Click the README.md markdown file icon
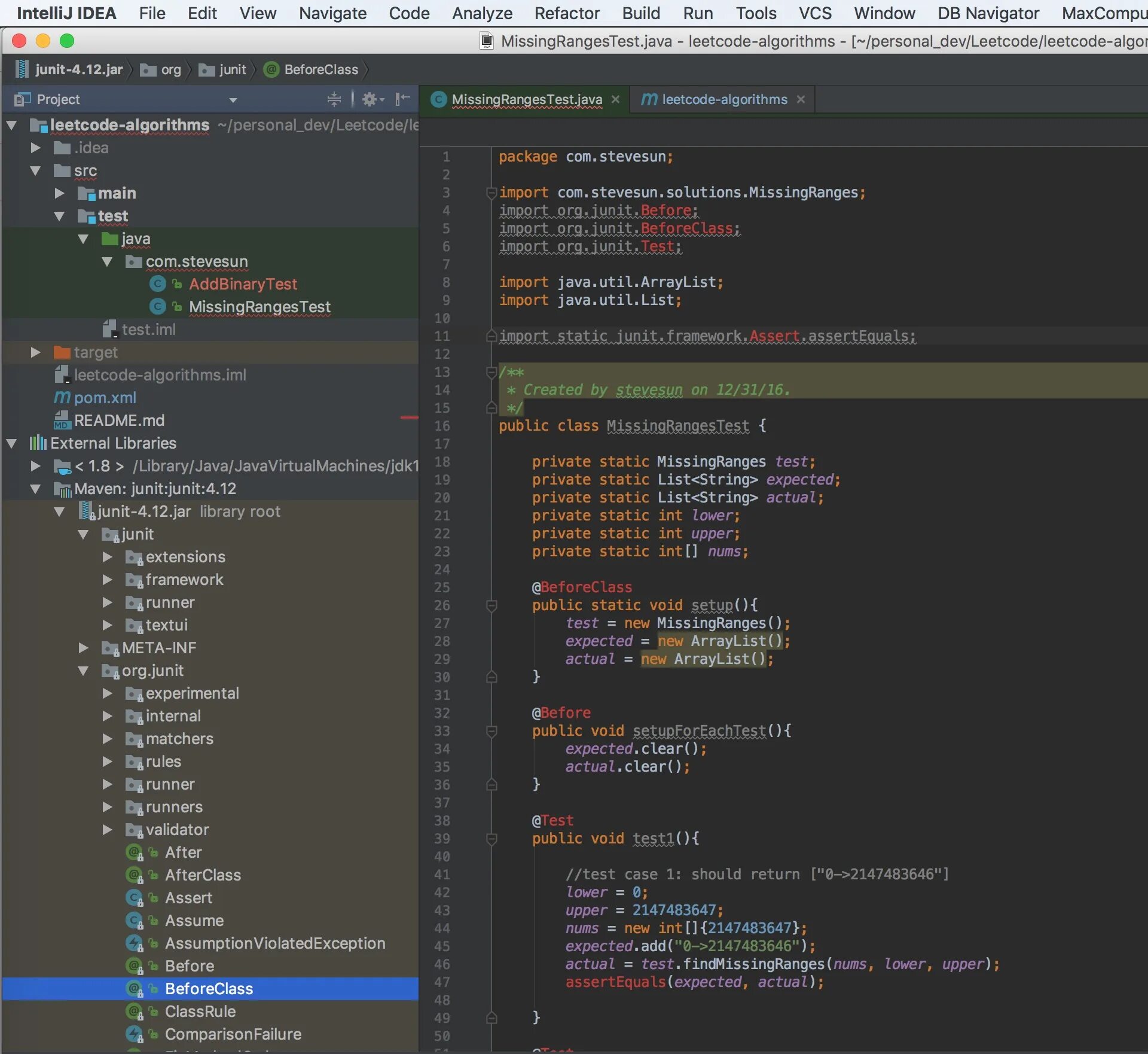Screen dimensions: 1148x1054 (x=62, y=420)
